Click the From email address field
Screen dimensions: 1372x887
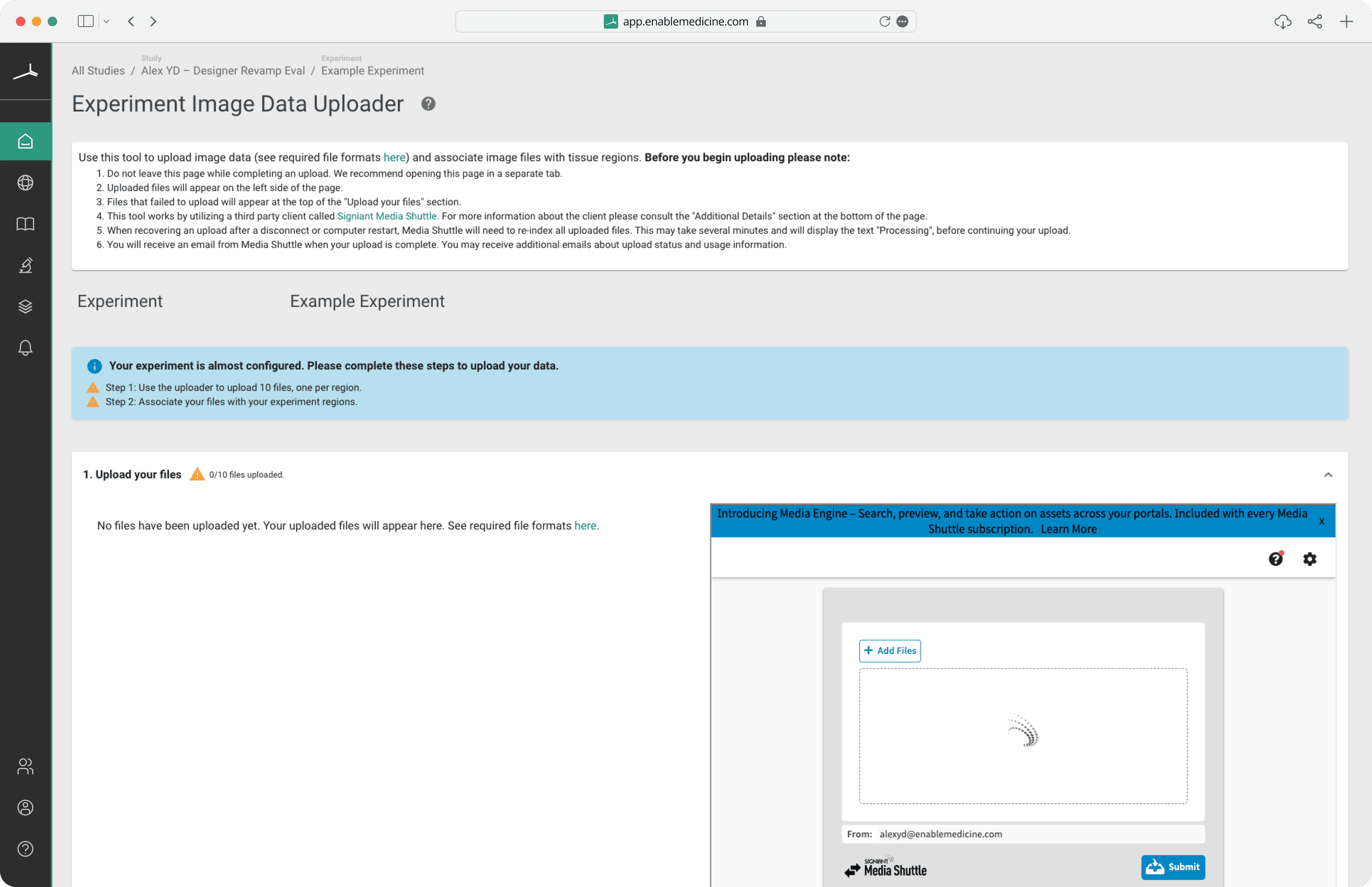coord(1023,834)
